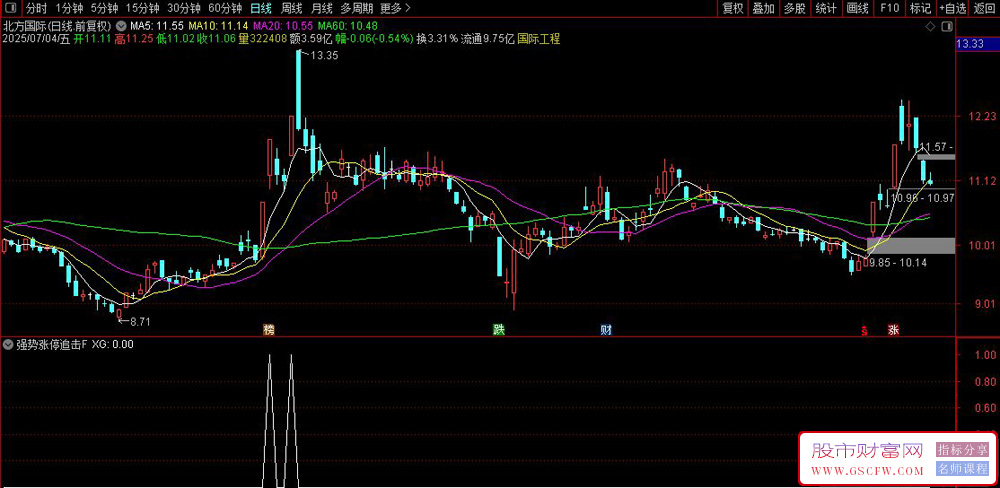
Task: Switch to the 30分钟 period tab
Action: point(184,8)
